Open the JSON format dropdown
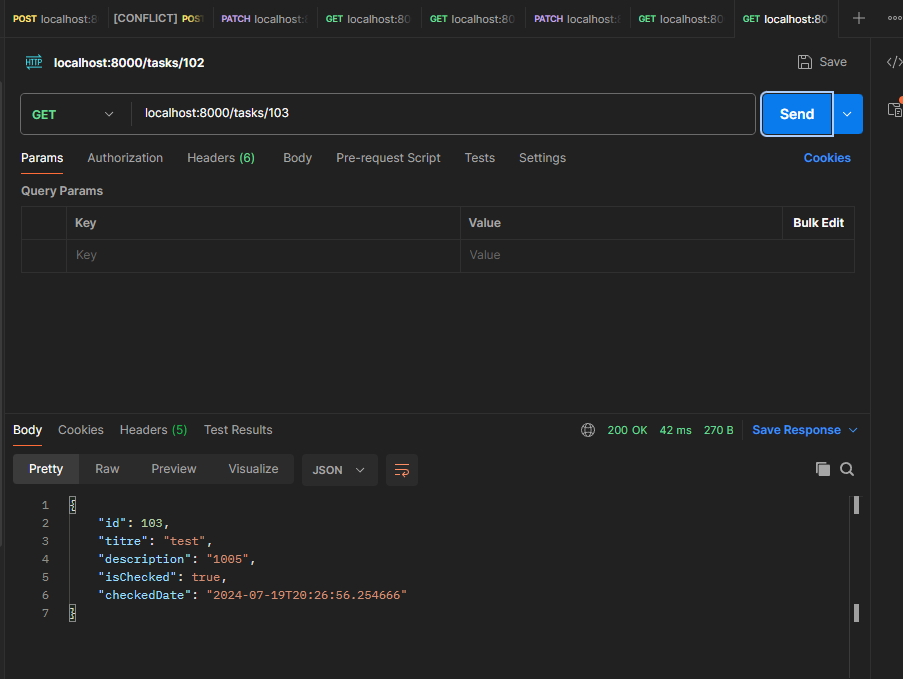Image resolution: width=903 pixels, height=679 pixels. (339, 470)
